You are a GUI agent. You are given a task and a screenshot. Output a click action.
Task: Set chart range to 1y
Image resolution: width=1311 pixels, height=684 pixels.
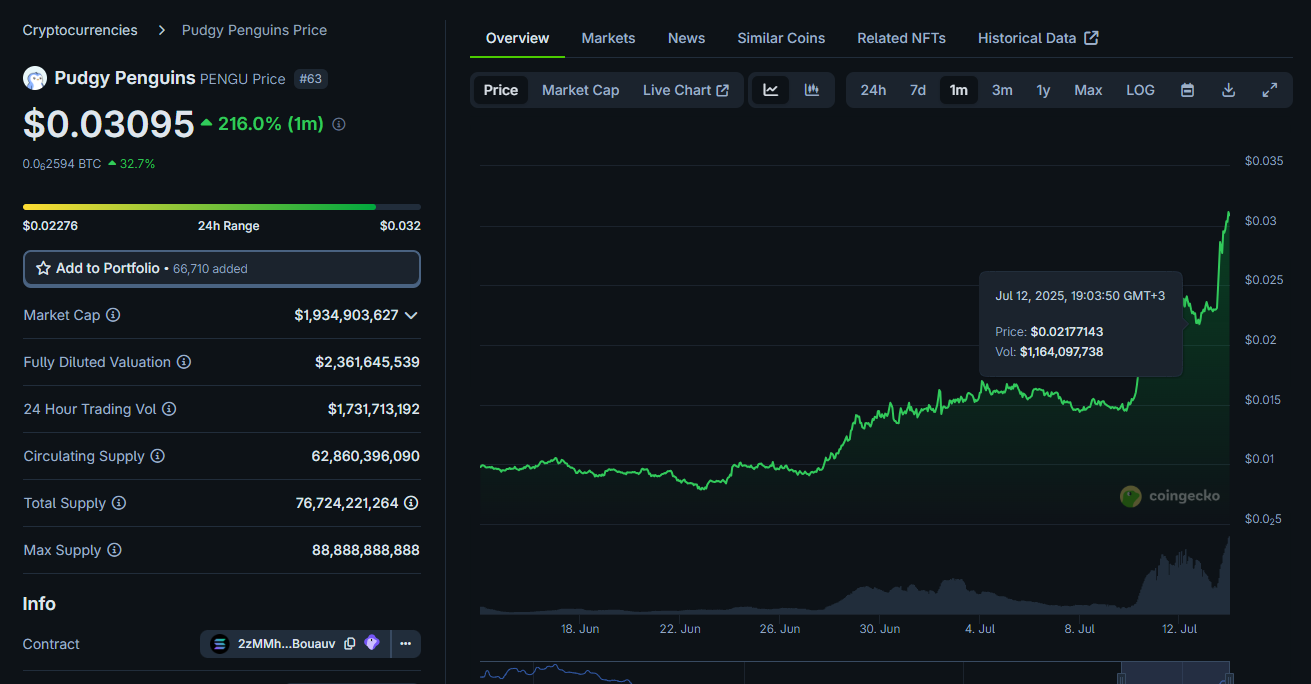1043,90
